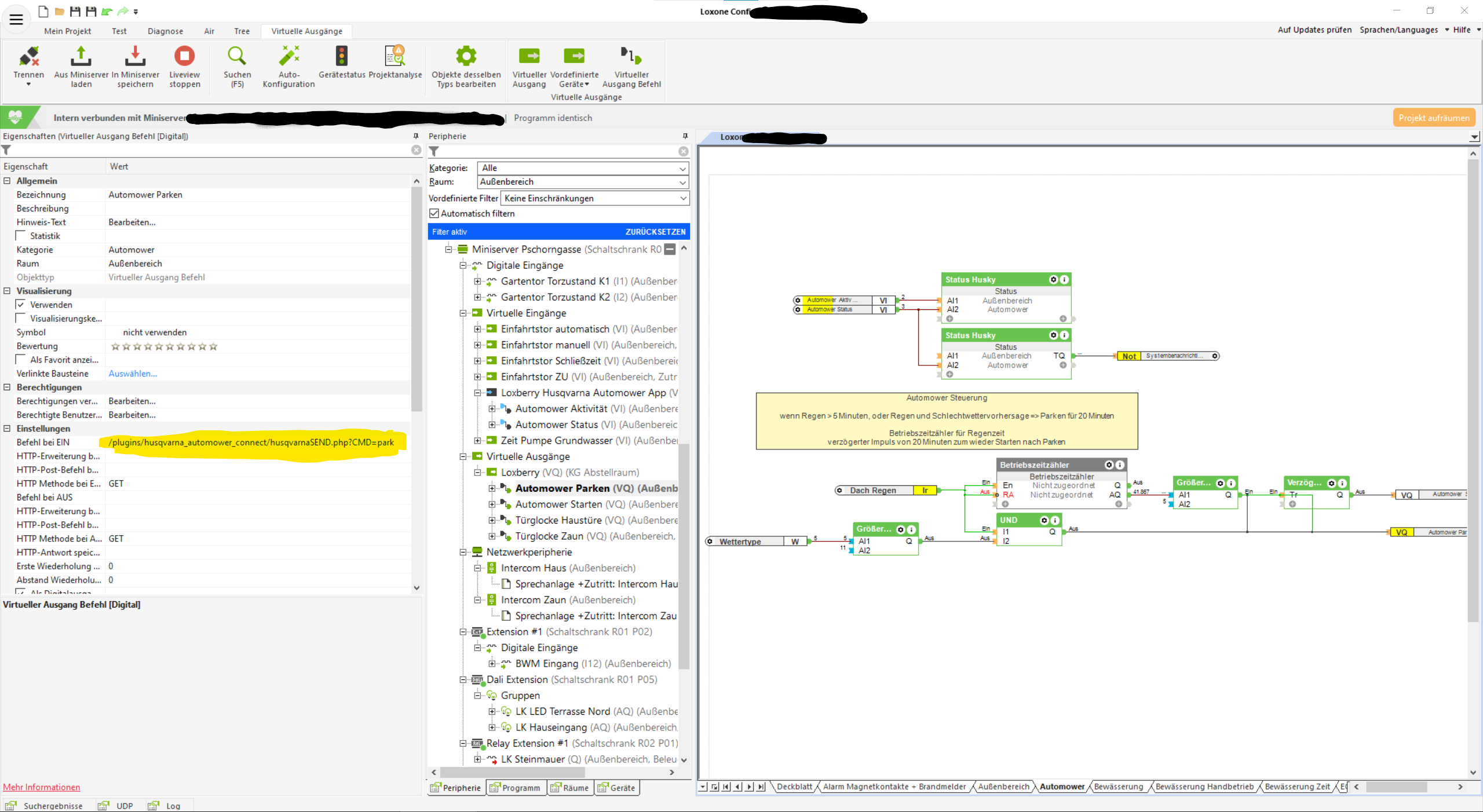Stop the Liveview
The height and width of the screenshot is (812, 1483).
pos(184,57)
